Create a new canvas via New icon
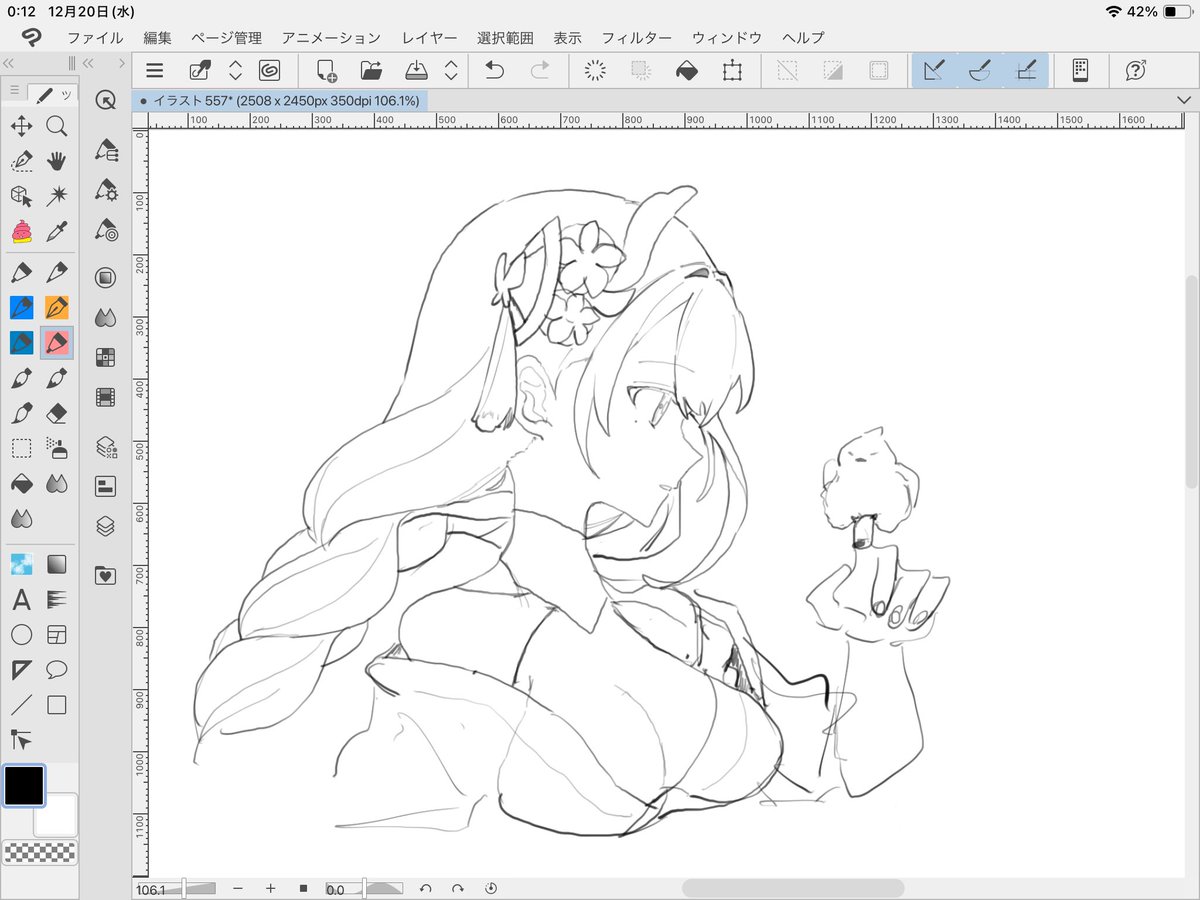 point(326,70)
